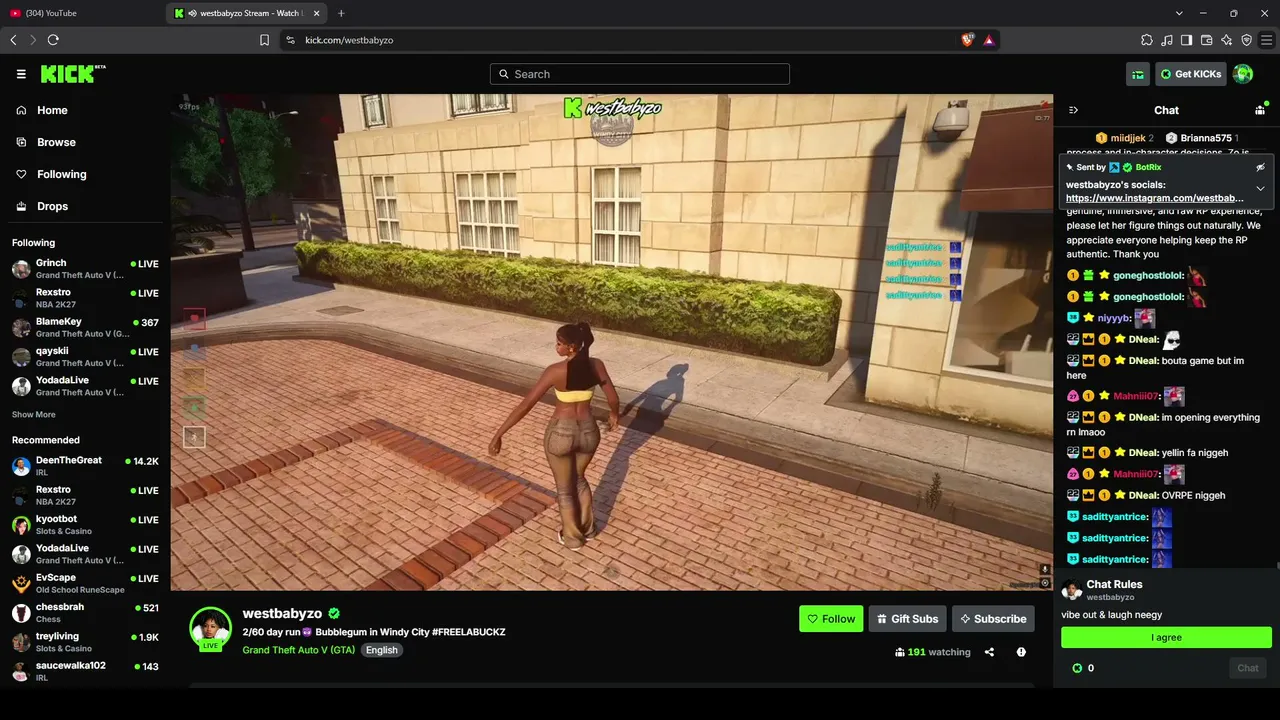Click the Kick search field
The width and height of the screenshot is (1280, 720).
(640, 74)
